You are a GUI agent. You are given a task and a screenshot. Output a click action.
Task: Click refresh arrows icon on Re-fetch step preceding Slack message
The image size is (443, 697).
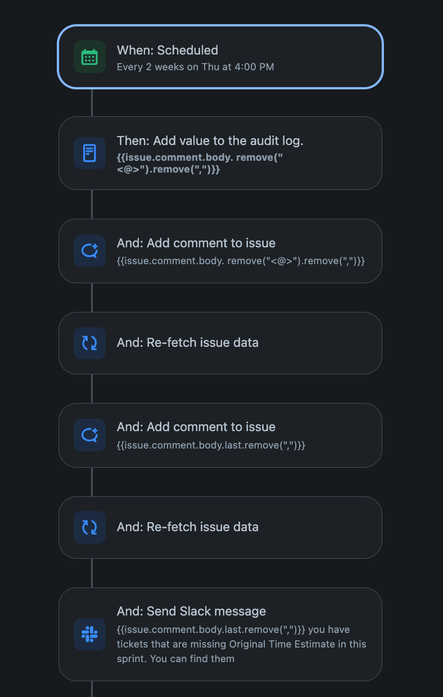(89, 527)
